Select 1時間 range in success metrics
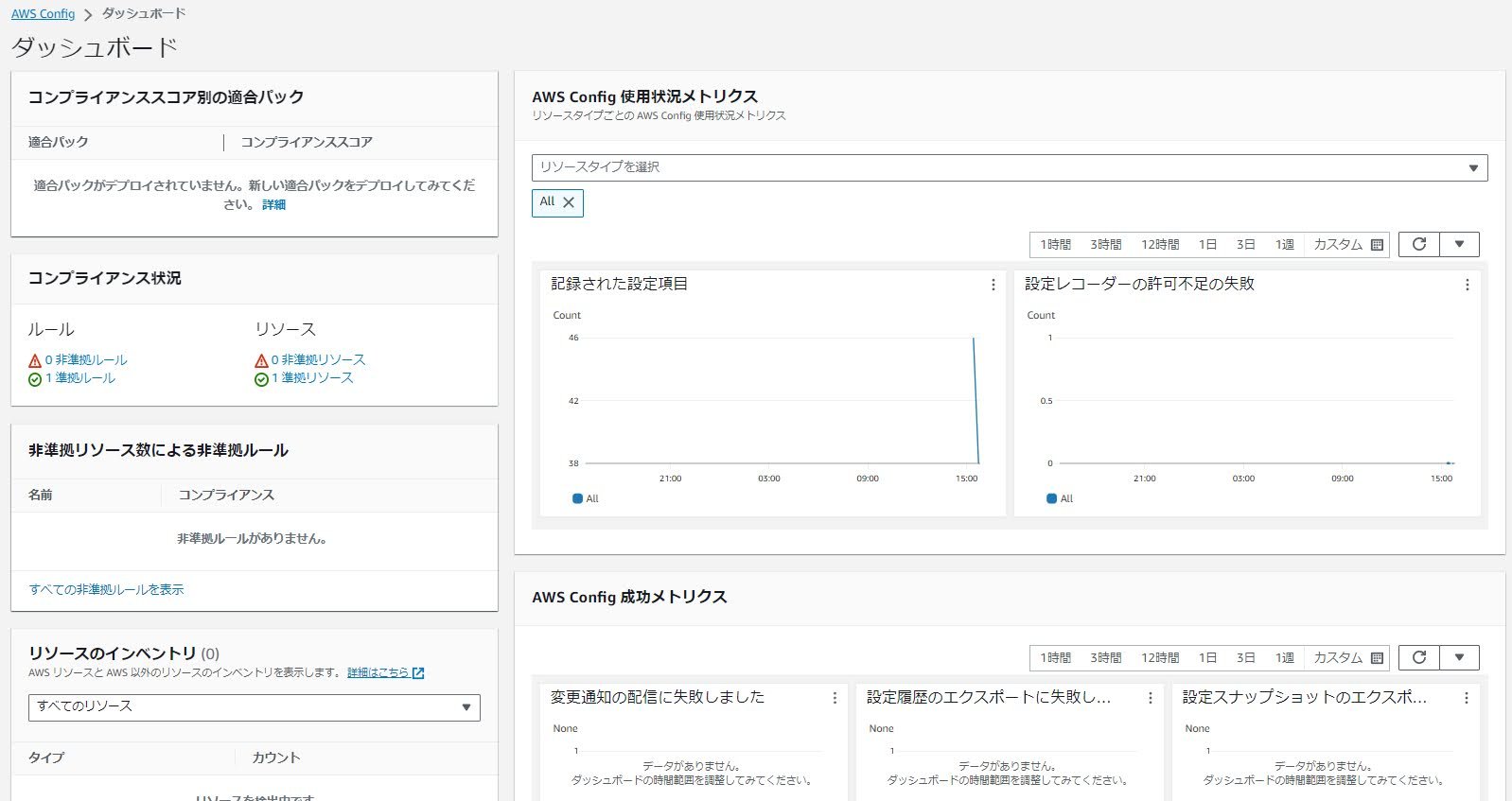The height and width of the screenshot is (801, 1512). (x=1055, y=658)
